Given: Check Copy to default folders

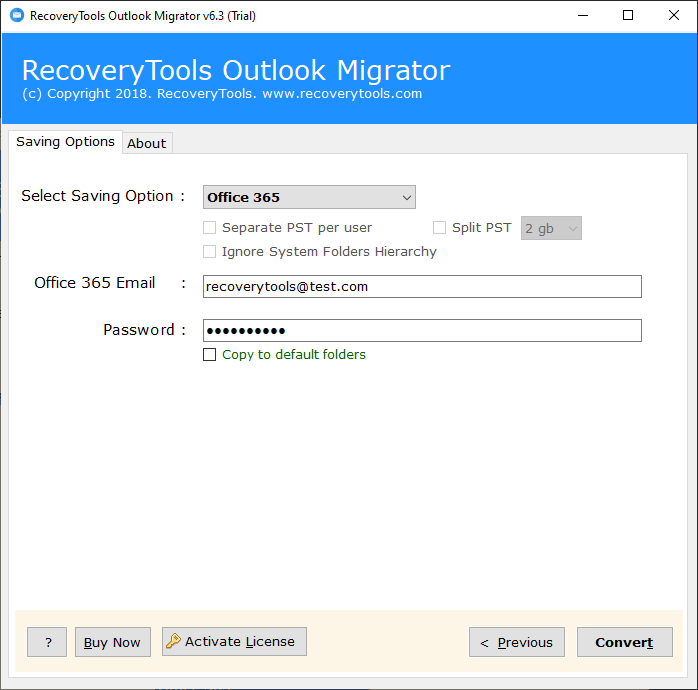Looking at the screenshot, I should point(209,354).
